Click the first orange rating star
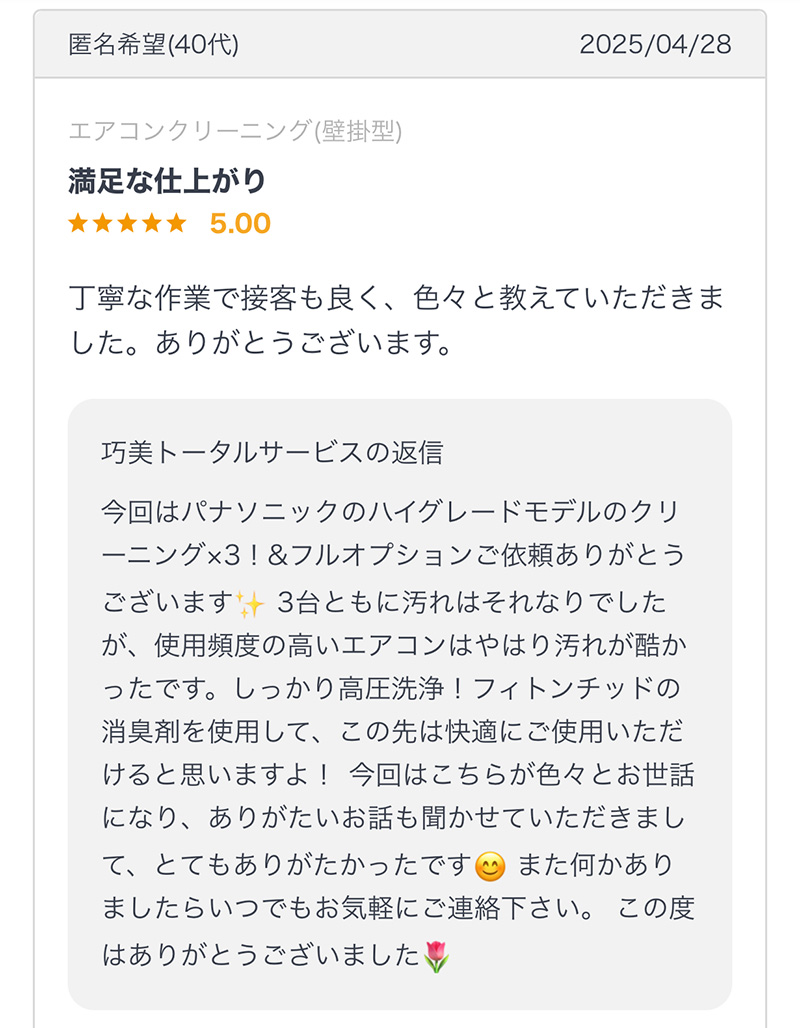Image resolution: width=800 pixels, height=1028 pixels. [x=78, y=223]
